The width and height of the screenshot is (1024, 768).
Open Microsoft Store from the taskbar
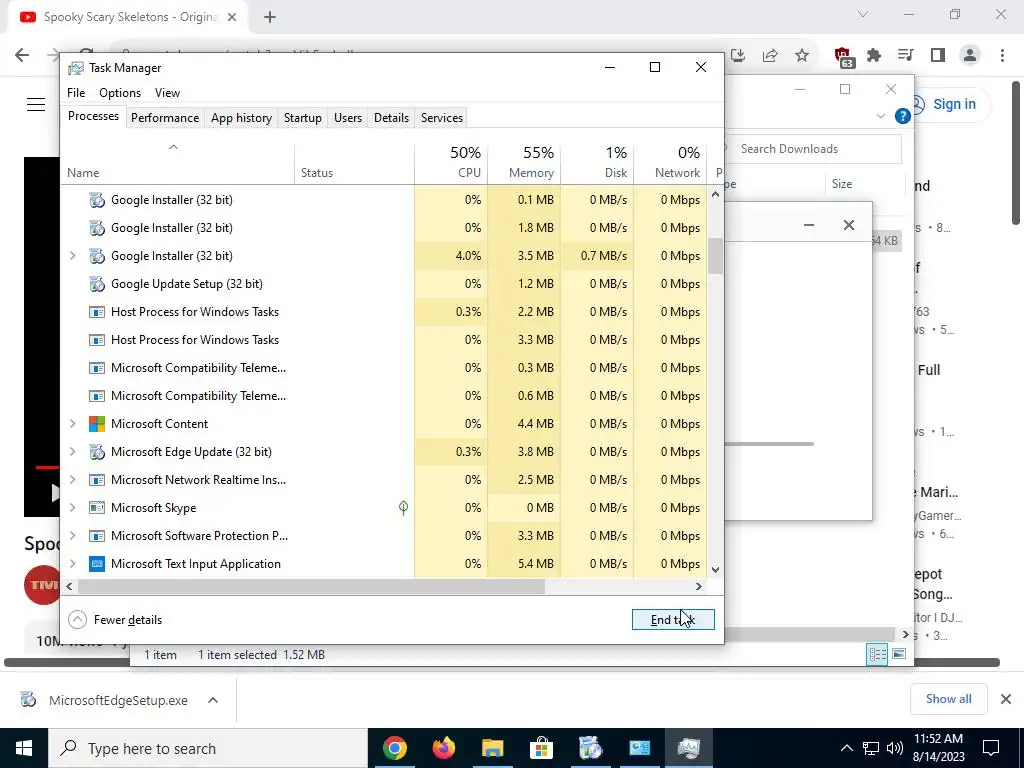[541, 748]
